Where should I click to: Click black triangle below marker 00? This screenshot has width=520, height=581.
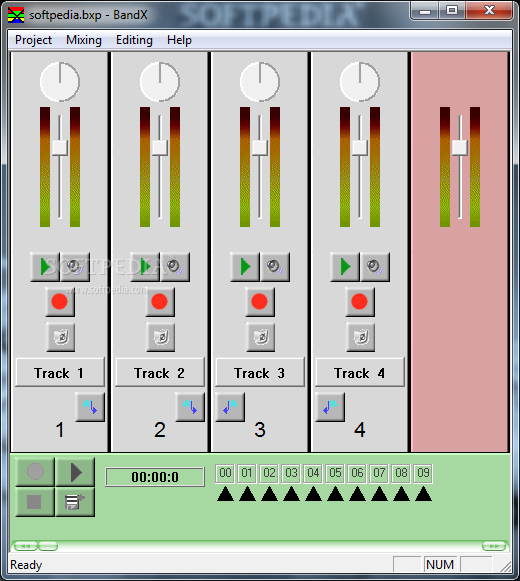(225, 494)
